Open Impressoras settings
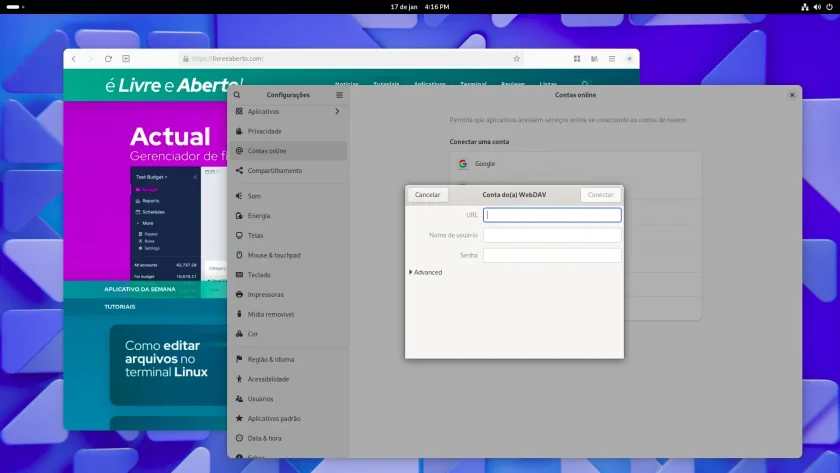Image resolution: width=840 pixels, height=473 pixels. 288,295
